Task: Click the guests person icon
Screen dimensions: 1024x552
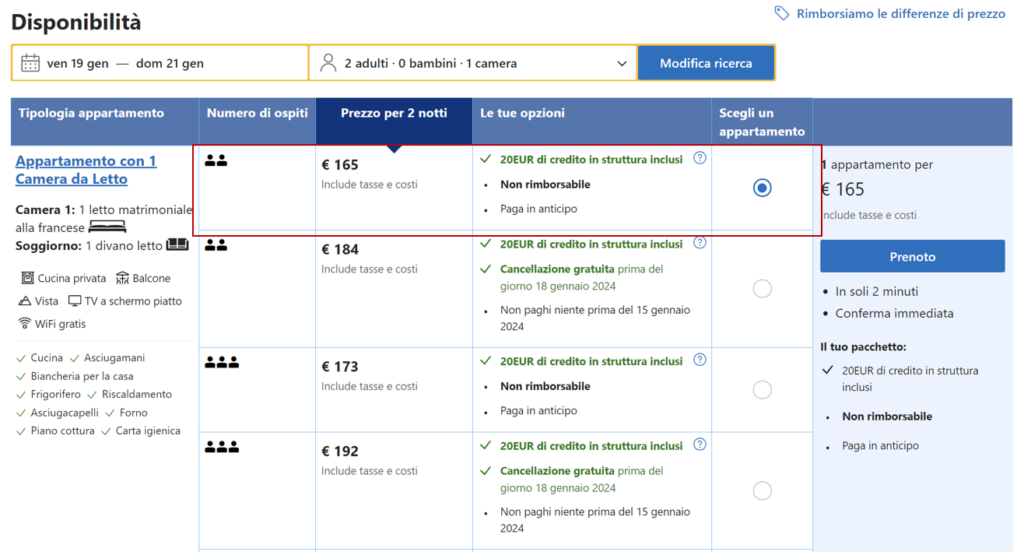Action: pos(328,63)
